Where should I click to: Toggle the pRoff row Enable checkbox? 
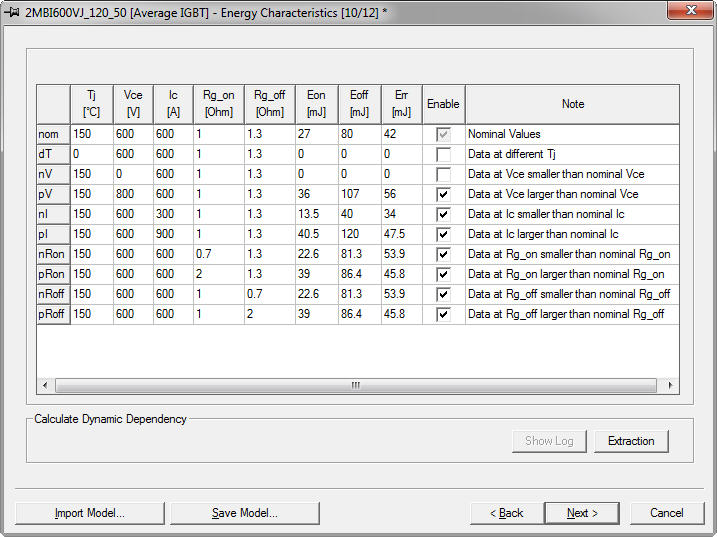tap(443, 314)
